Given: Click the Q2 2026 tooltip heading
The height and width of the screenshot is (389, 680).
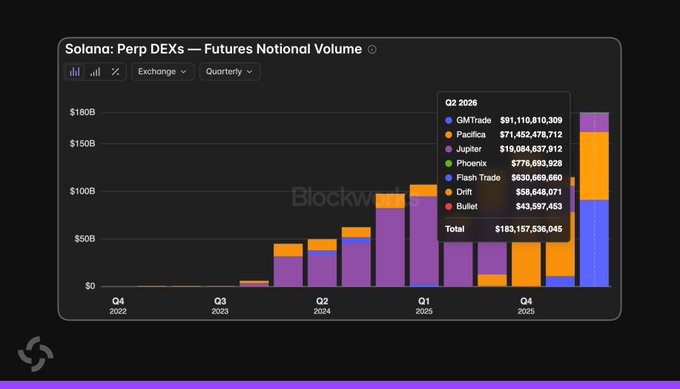Looking at the screenshot, I should [x=461, y=103].
